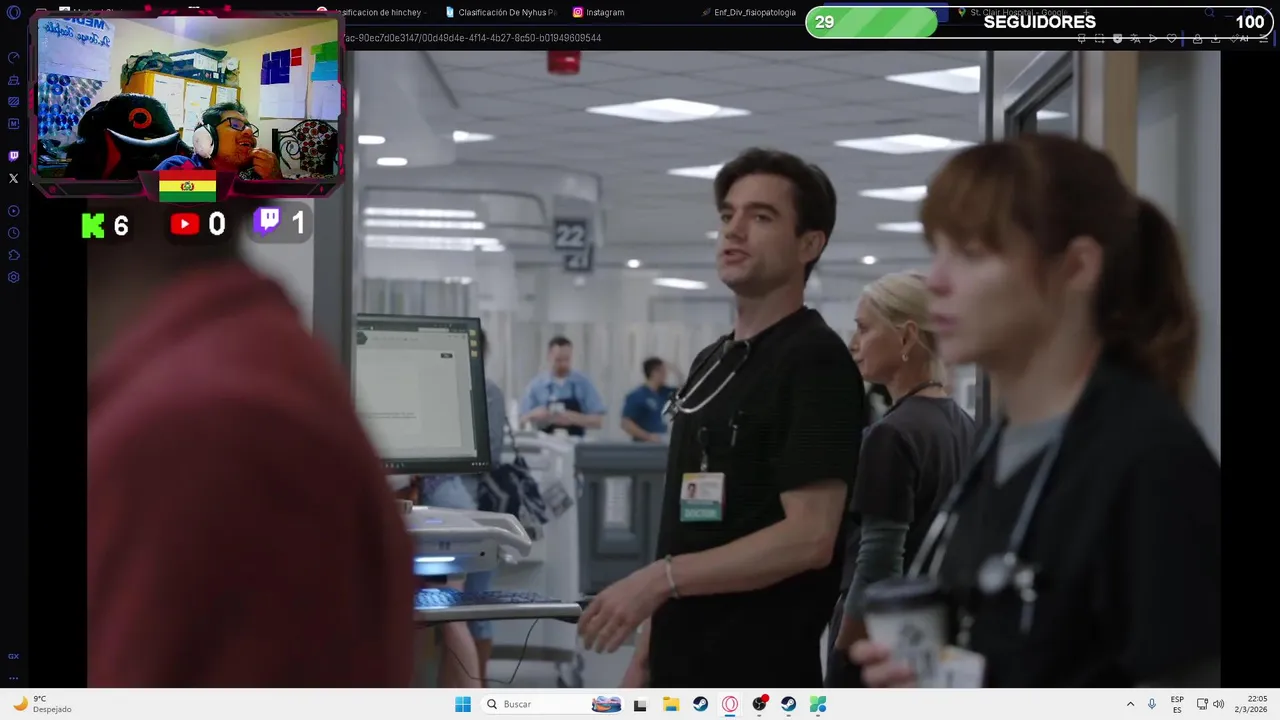
Task: Click the address bar URL text
Action: (472, 38)
